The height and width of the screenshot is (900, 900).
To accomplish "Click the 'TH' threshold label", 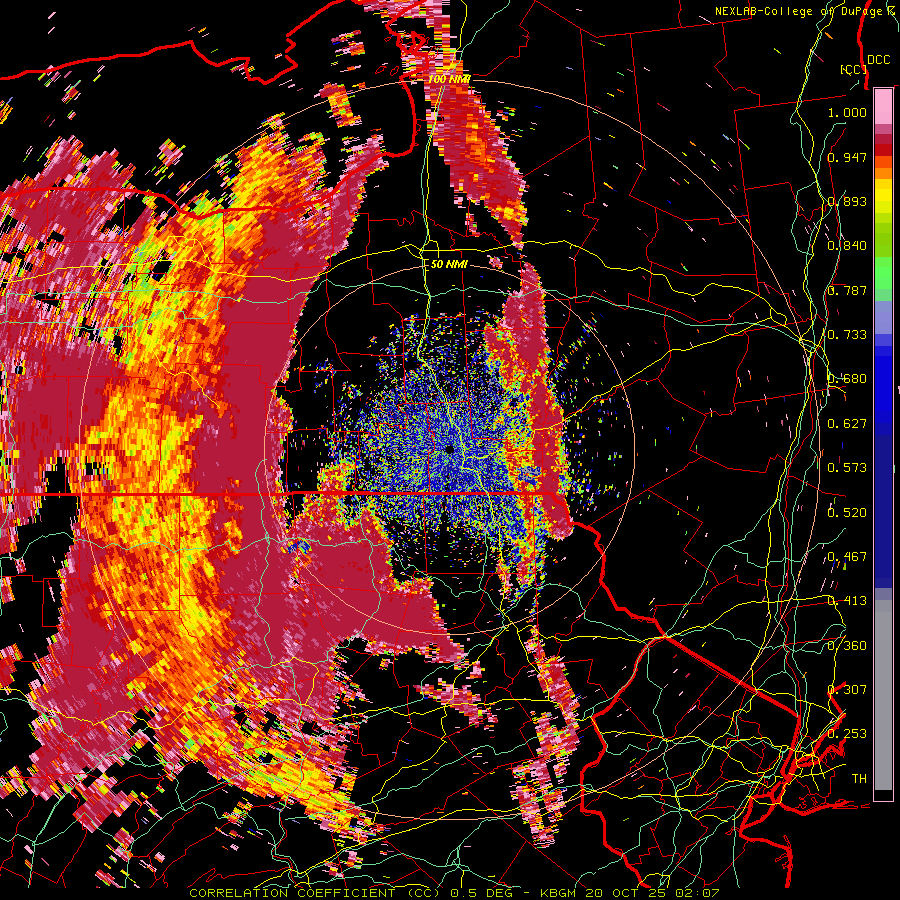I will pyautogui.click(x=859, y=778).
